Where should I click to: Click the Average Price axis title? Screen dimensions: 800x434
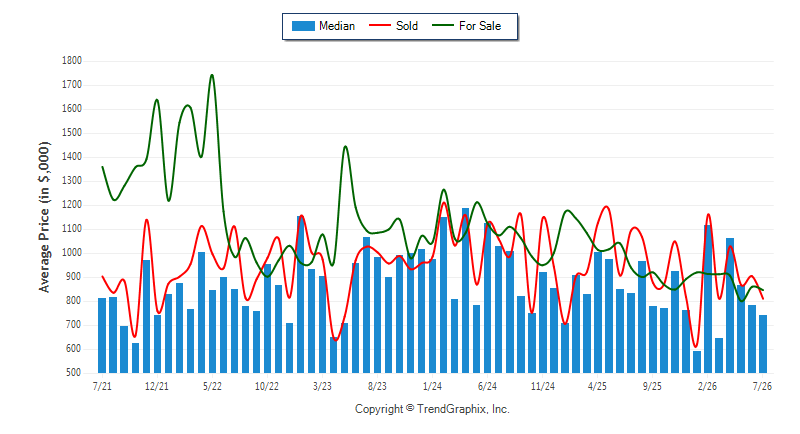[44, 217]
